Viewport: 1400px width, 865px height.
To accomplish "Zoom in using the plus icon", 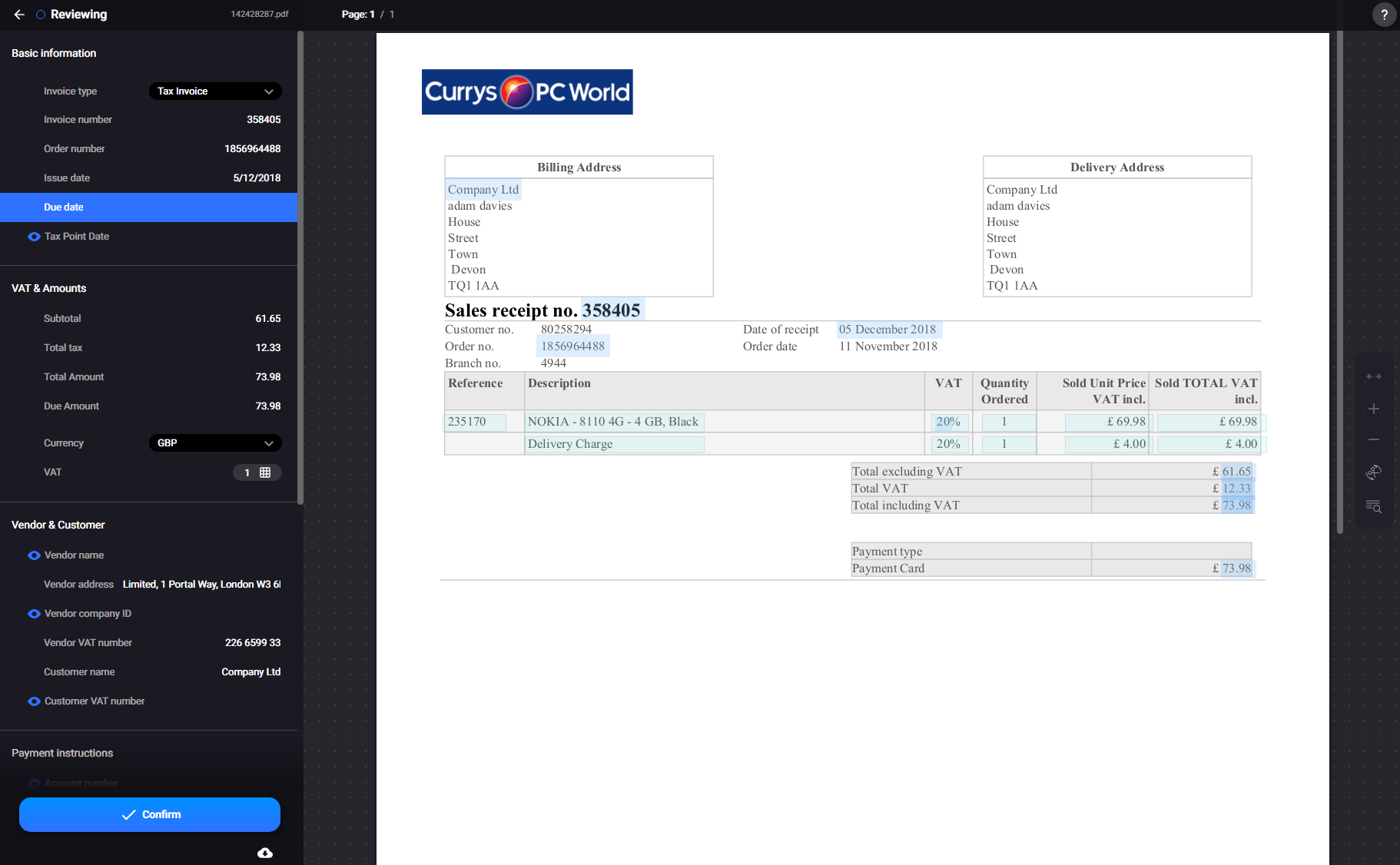I will point(1374,409).
